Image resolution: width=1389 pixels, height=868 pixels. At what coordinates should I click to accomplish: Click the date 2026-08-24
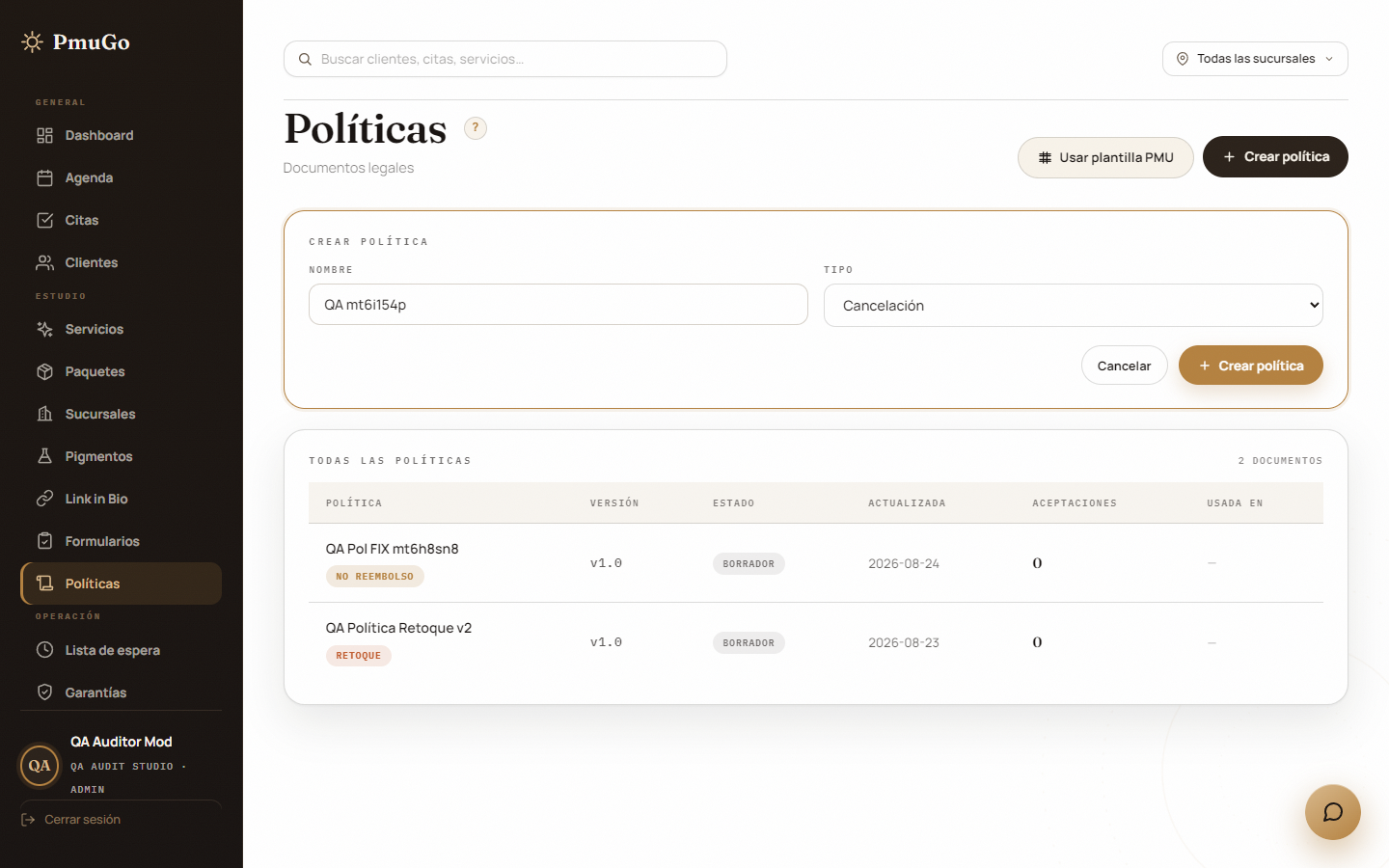click(904, 563)
